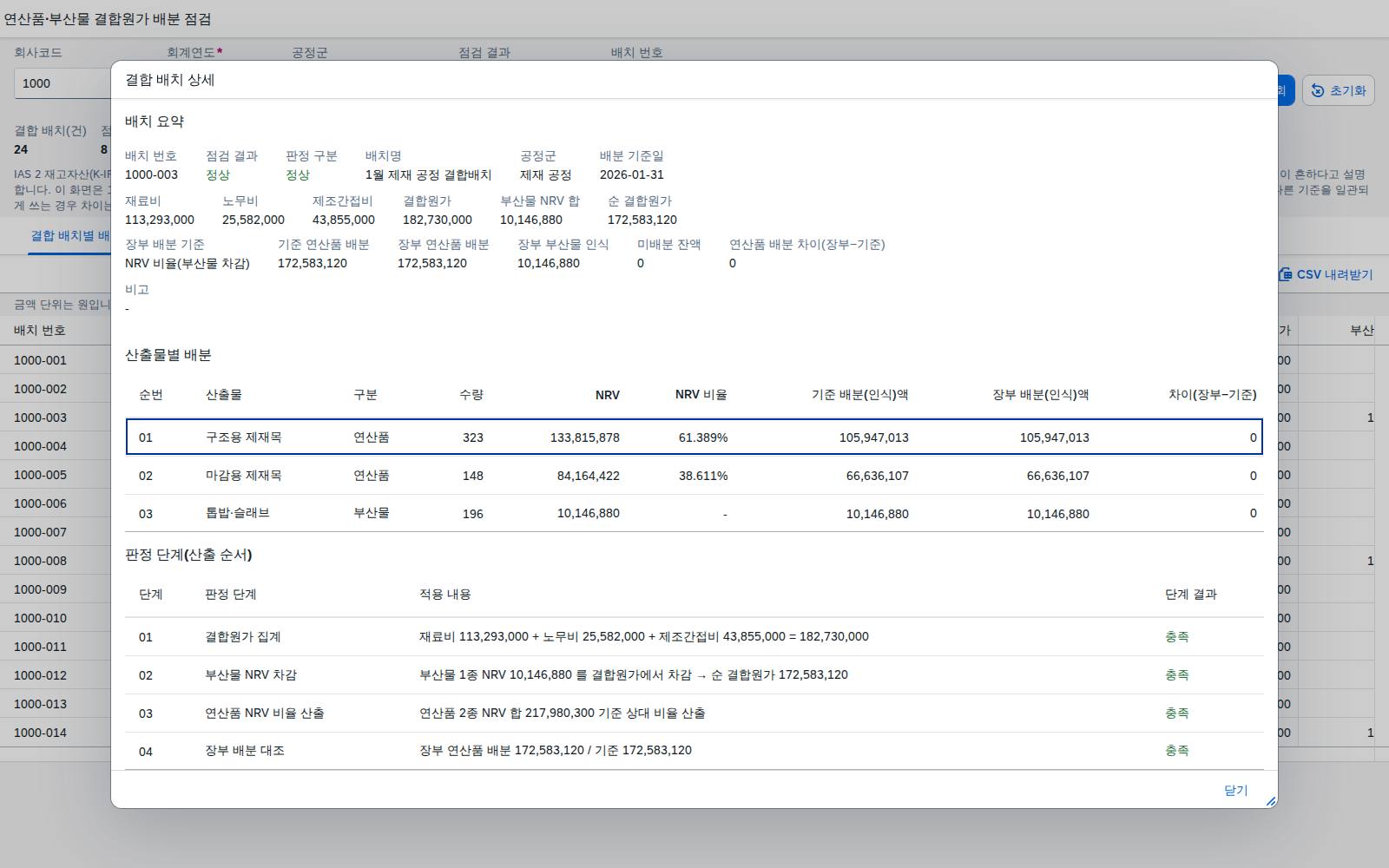Image resolution: width=1389 pixels, height=868 pixels.
Task: Close the dialog with the 닫기 button
Action: (x=1235, y=790)
